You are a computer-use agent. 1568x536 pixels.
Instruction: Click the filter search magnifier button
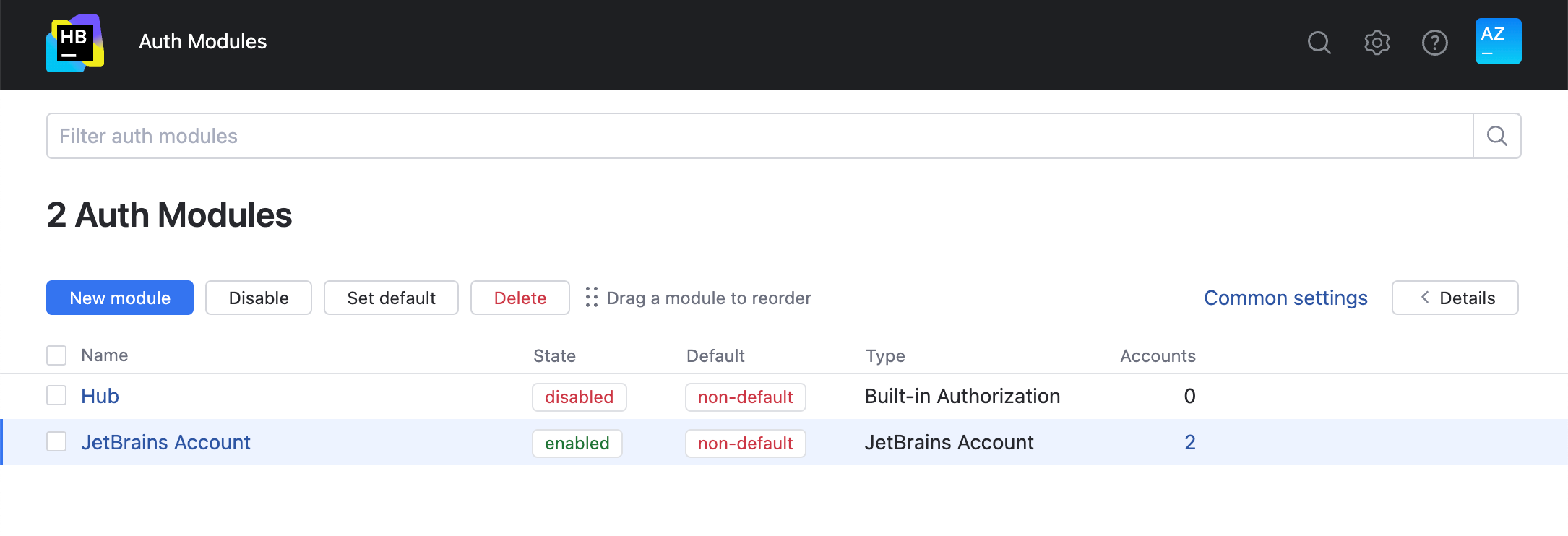click(x=1497, y=136)
